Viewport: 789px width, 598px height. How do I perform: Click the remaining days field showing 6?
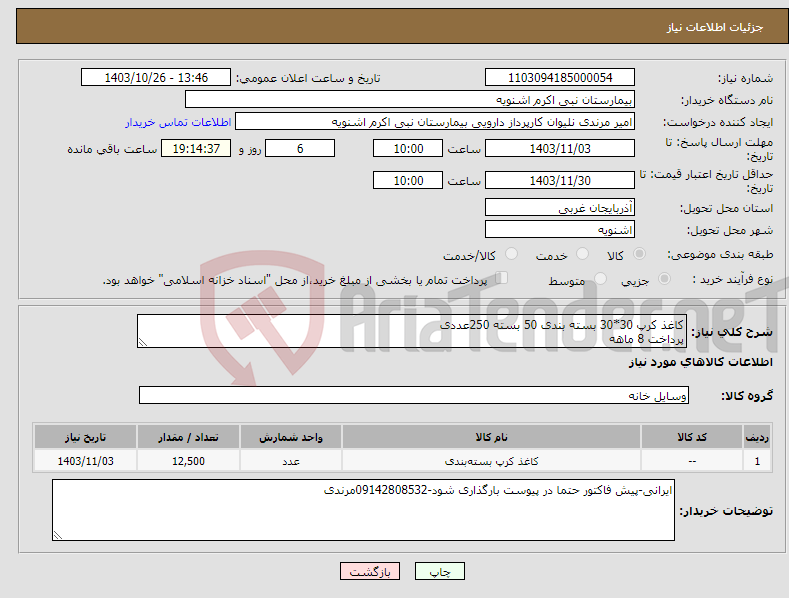[x=300, y=148]
